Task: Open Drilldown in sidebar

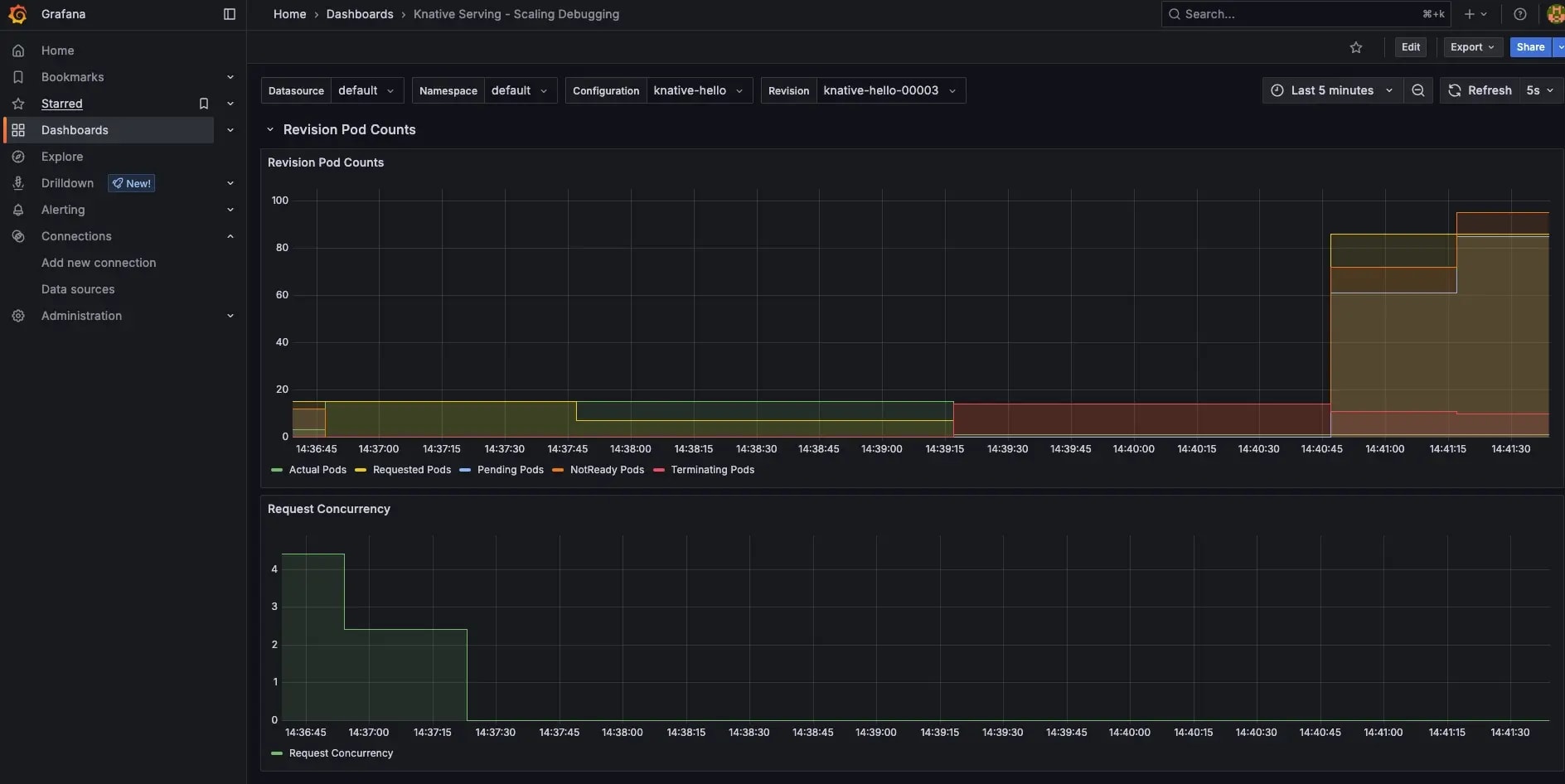Action: pyautogui.click(x=67, y=183)
